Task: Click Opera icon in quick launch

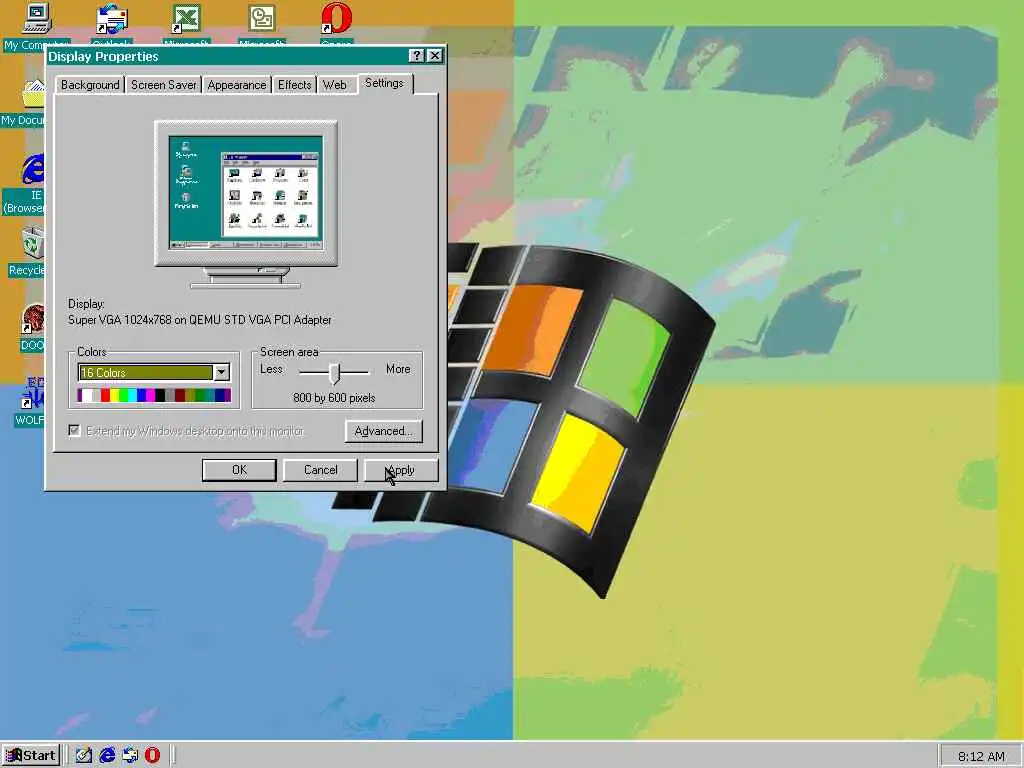Action: tap(152, 756)
